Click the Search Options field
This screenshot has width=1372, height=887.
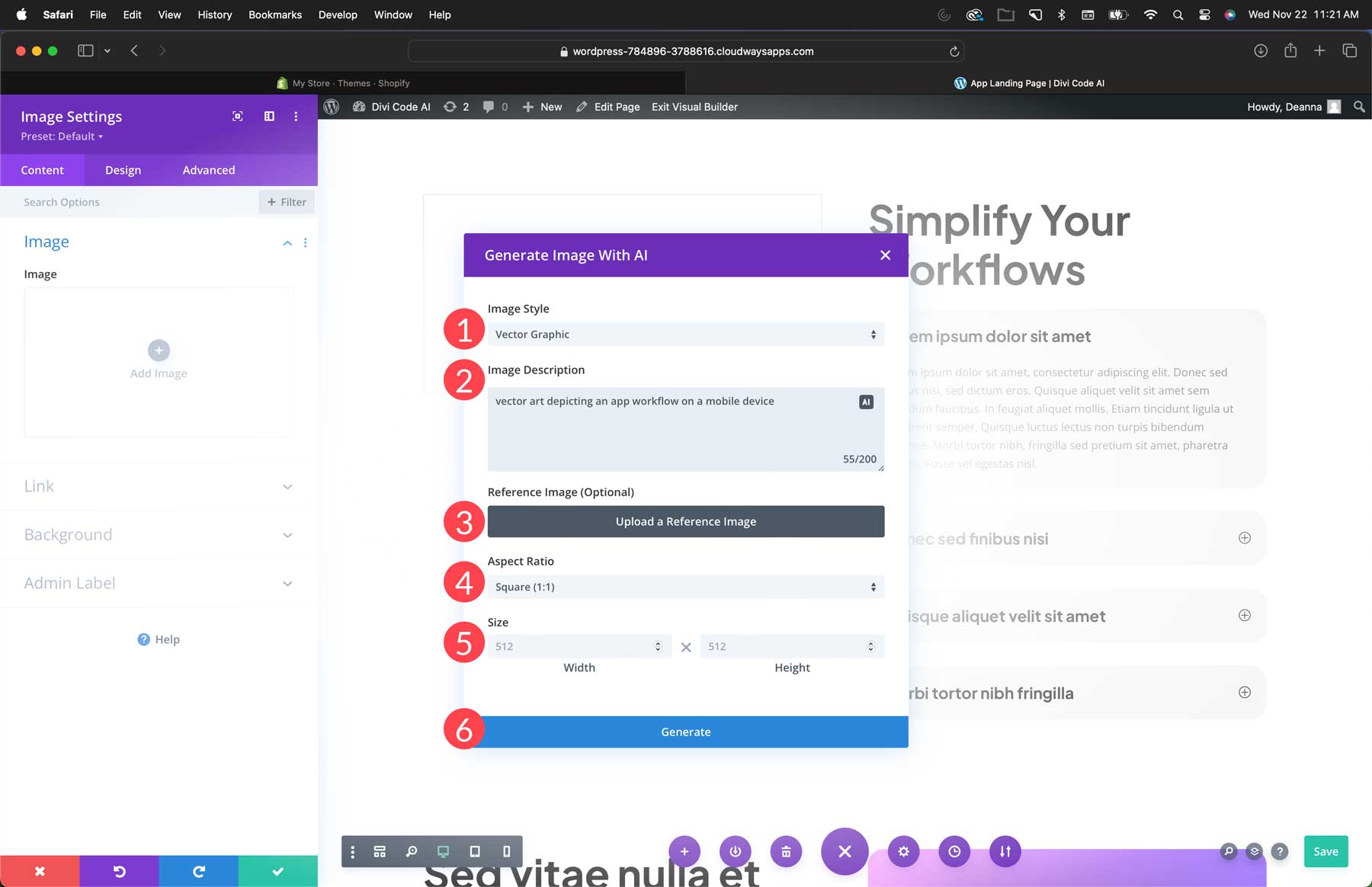coord(130,202)
